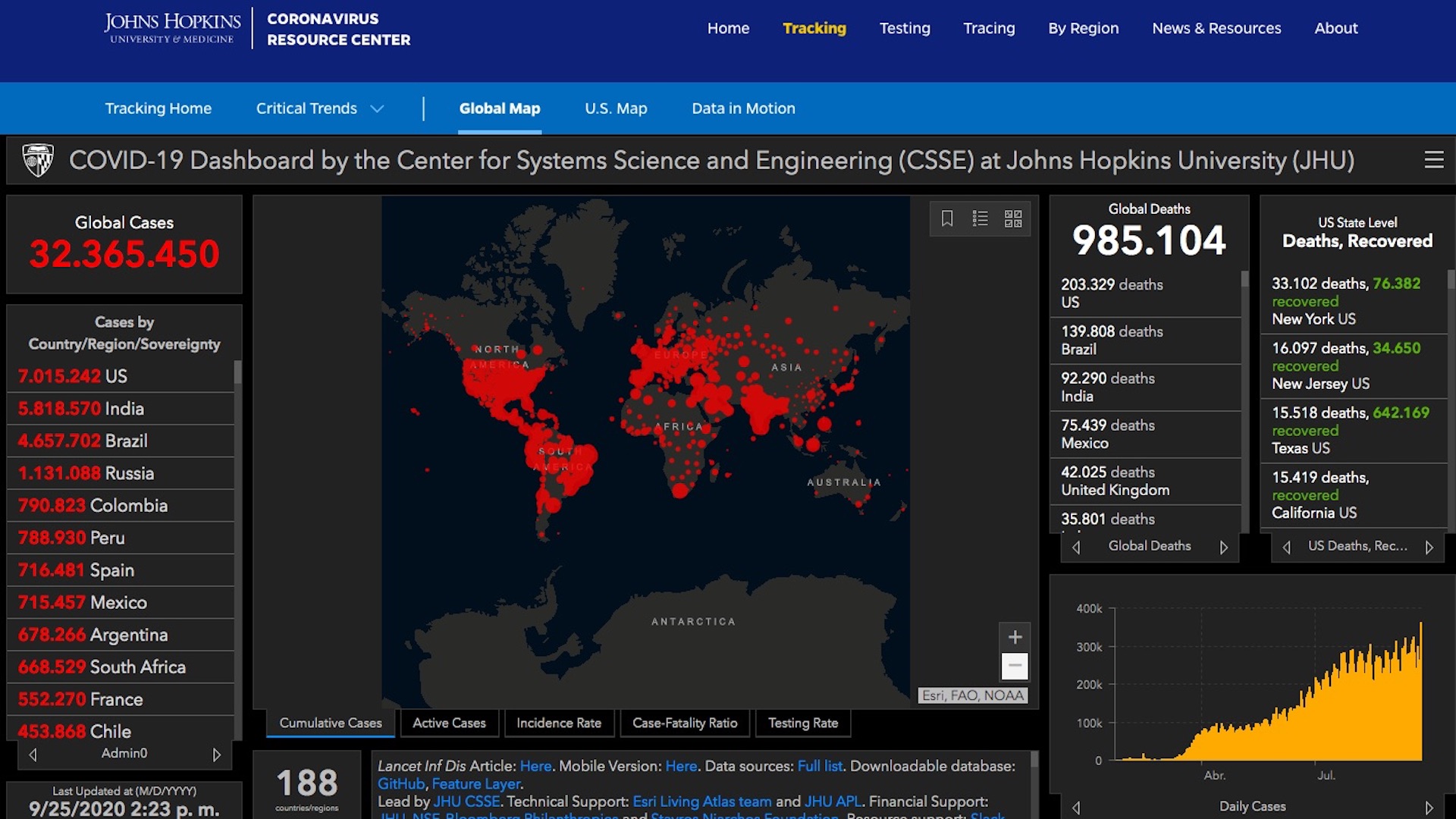Open the dashboard hamburger menu
Viewport: 1456px width, 819px height.
(1433, 160)
